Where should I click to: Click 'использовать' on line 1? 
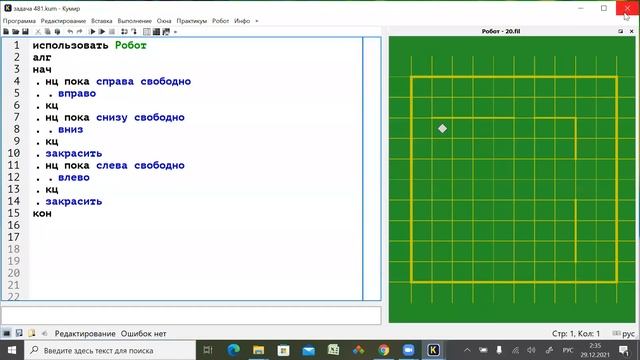point(71,45)
